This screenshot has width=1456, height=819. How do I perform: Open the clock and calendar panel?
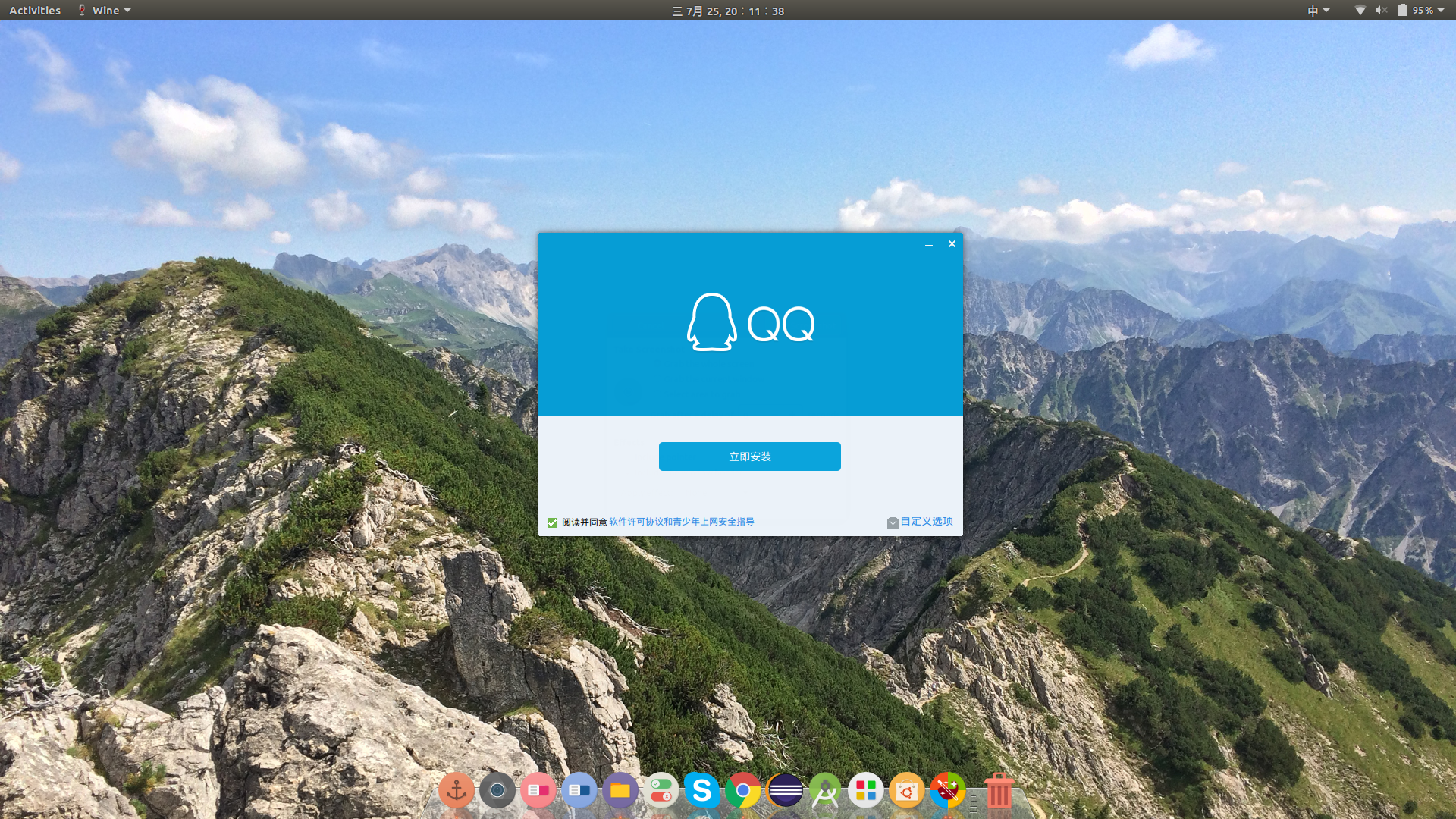728,11
